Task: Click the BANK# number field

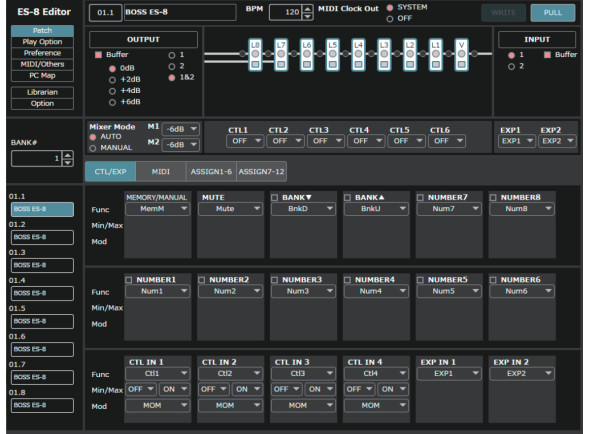Action: tap(36, 158)
